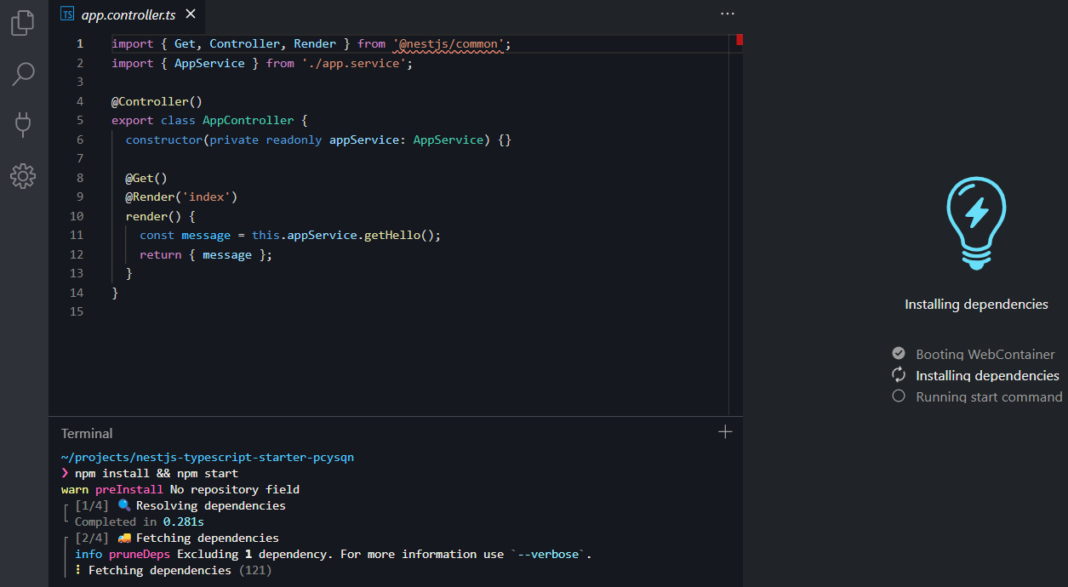
Task: Open the ellipsis overflow menu
Action: tap(727, 13)
